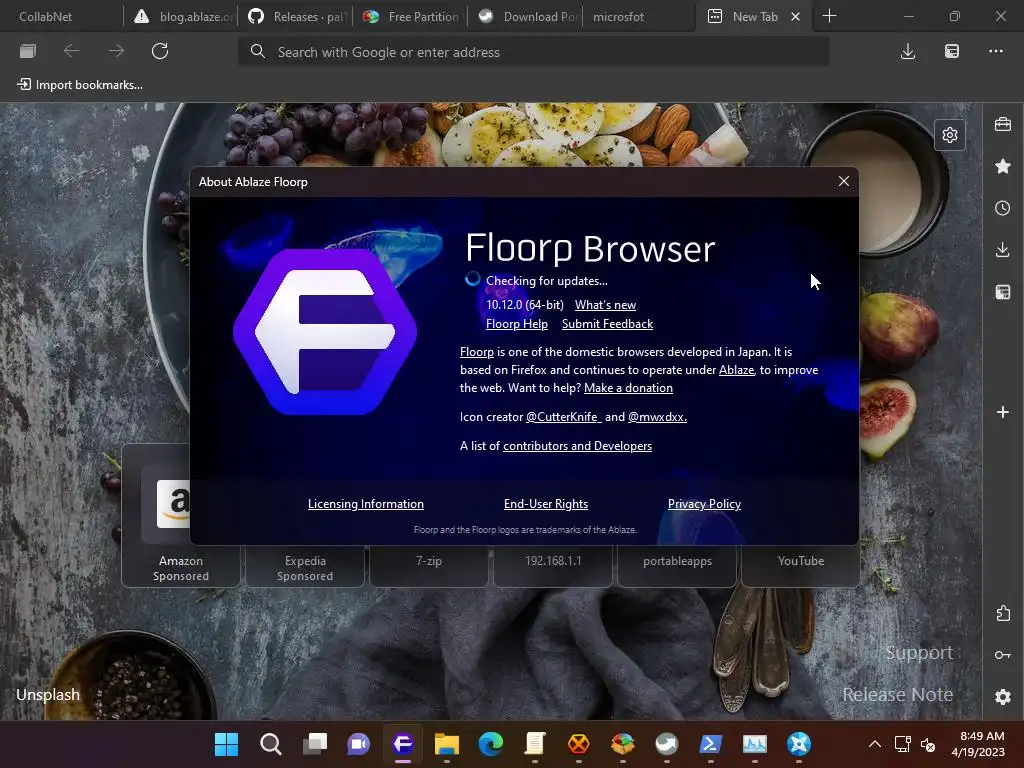
Task: Go back with the left arrow icon
Action: [72, 51]
